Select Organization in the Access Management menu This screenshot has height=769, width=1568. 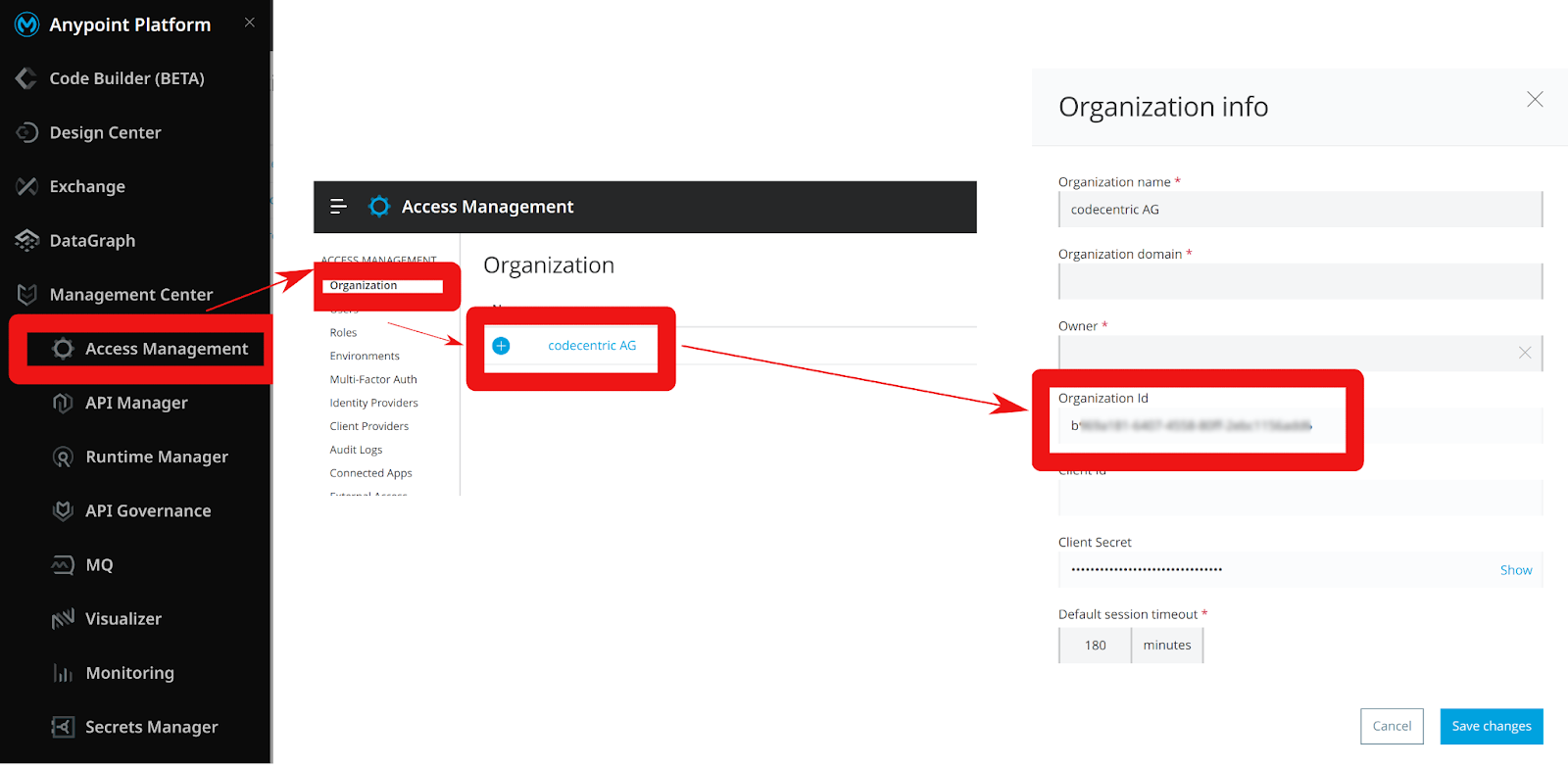364,286
